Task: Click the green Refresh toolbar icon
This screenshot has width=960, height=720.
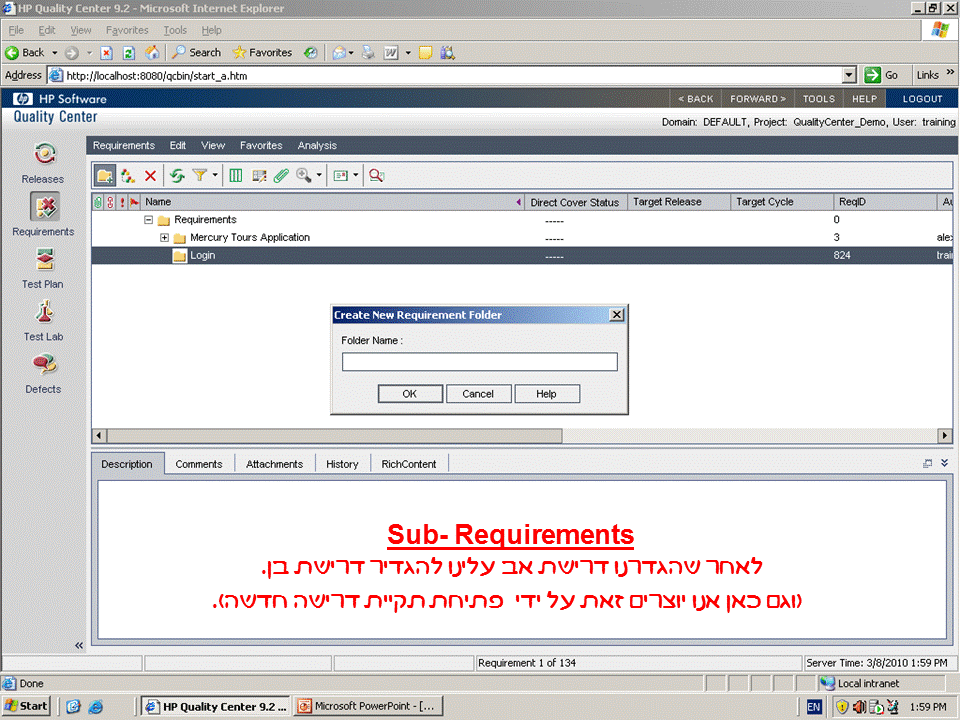Action: click(177, 176)
